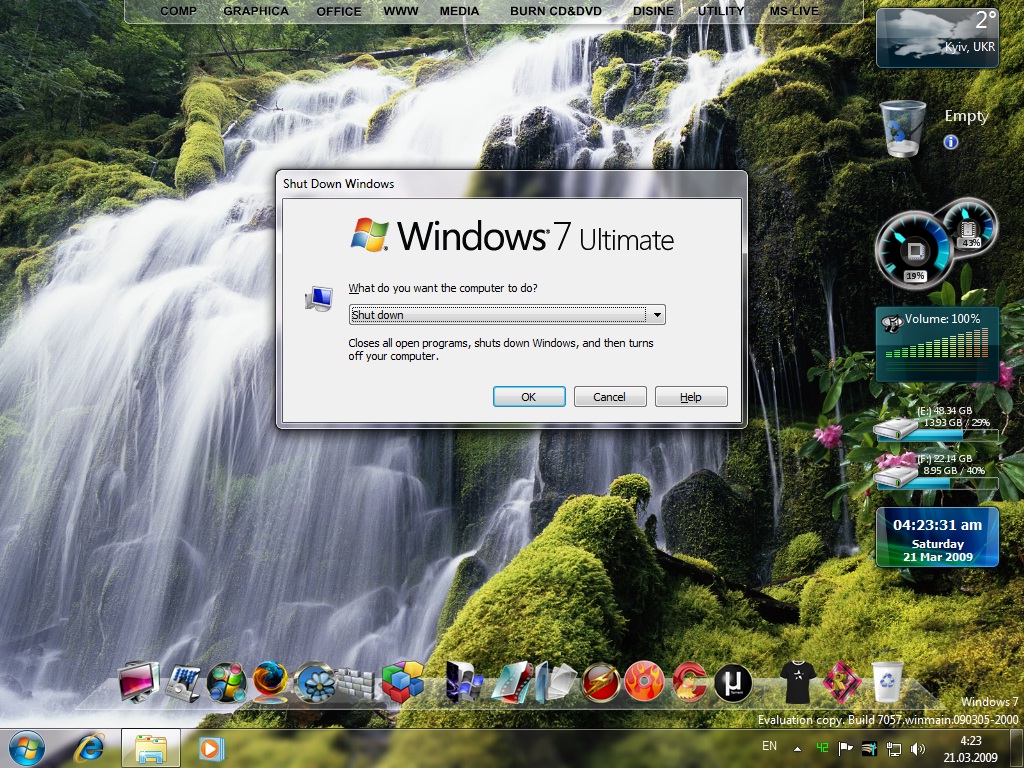Open the DISINE menu
The height and width of the screenshot is (768, 1024).
pos(653,11)
